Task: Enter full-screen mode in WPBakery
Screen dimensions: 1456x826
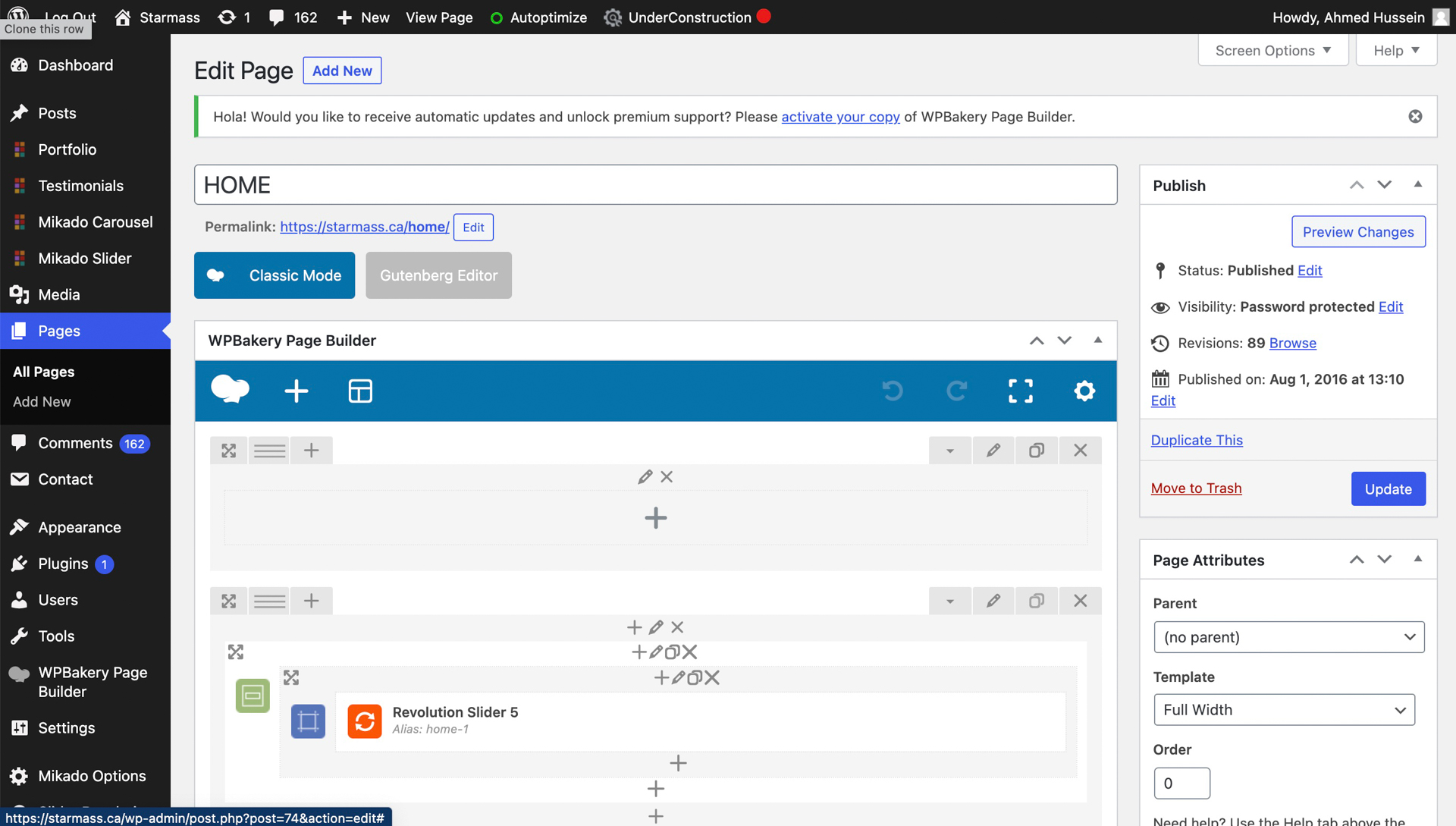Action: pyautogui.click(x=1021, y=391)
